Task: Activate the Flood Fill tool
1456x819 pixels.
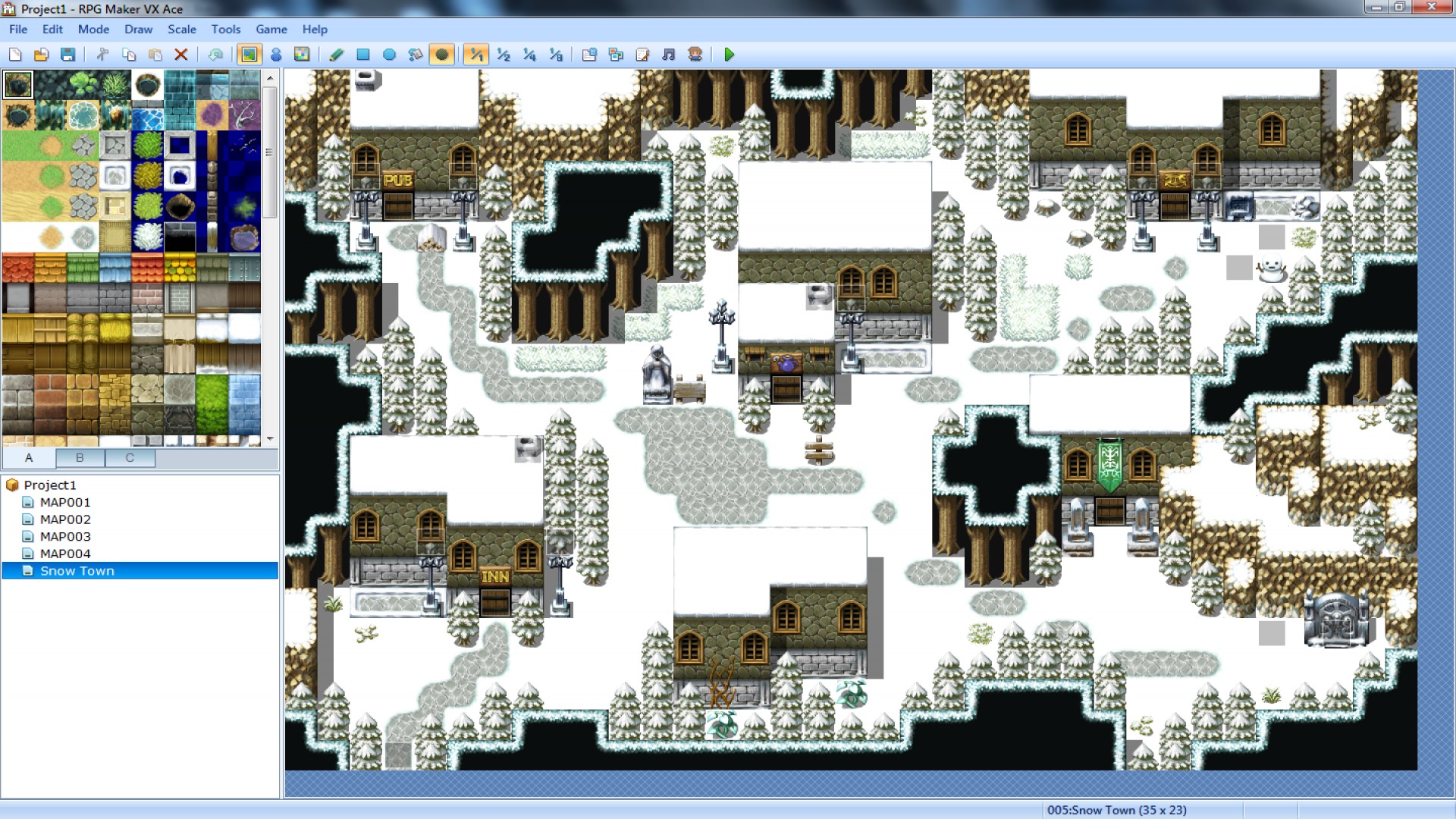Action: coord(416,55)
